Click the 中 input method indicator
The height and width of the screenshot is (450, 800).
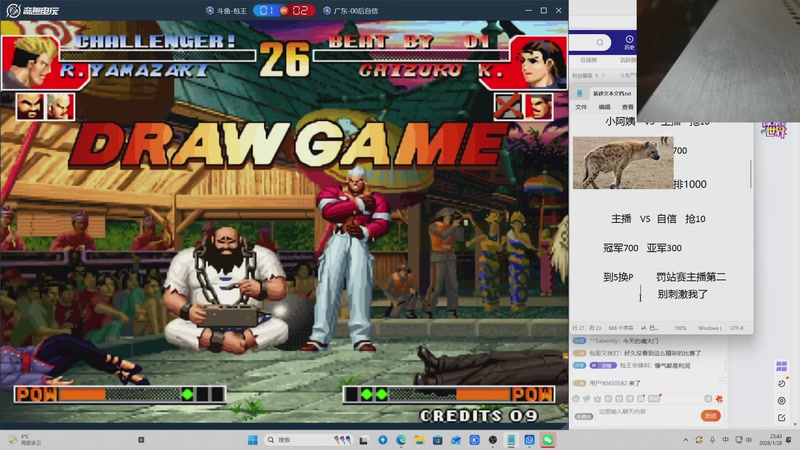[x=726, y=440]
